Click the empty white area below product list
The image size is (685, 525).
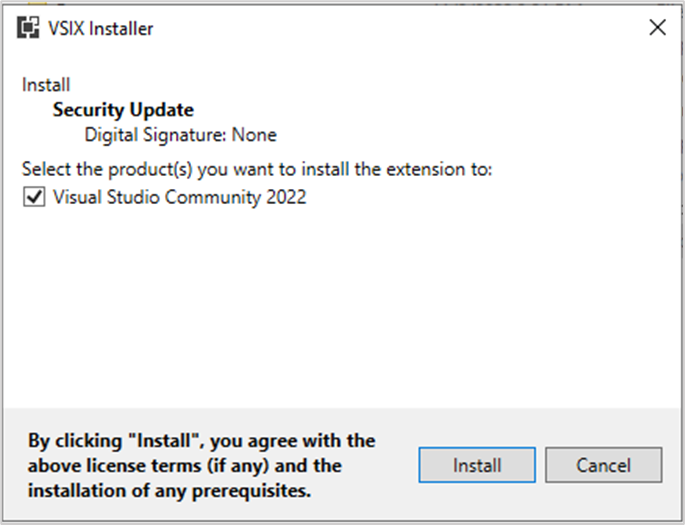tap(341, 306)
